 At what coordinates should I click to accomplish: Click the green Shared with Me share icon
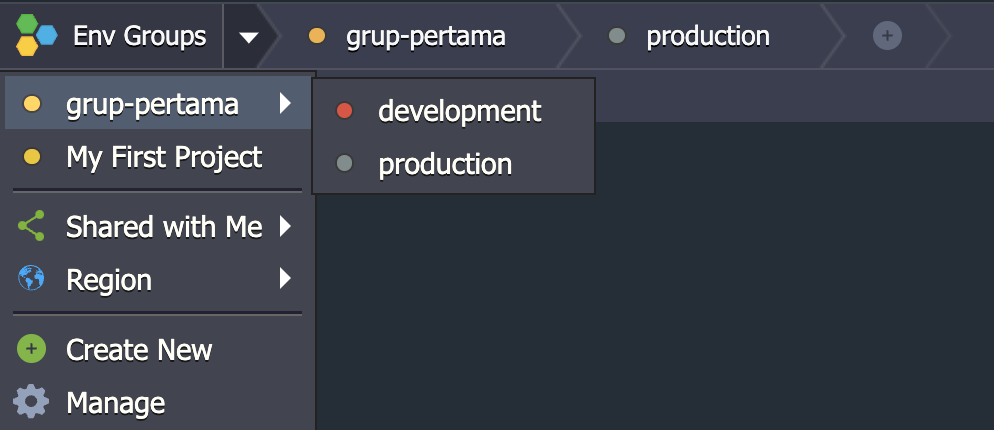[31, 226]
